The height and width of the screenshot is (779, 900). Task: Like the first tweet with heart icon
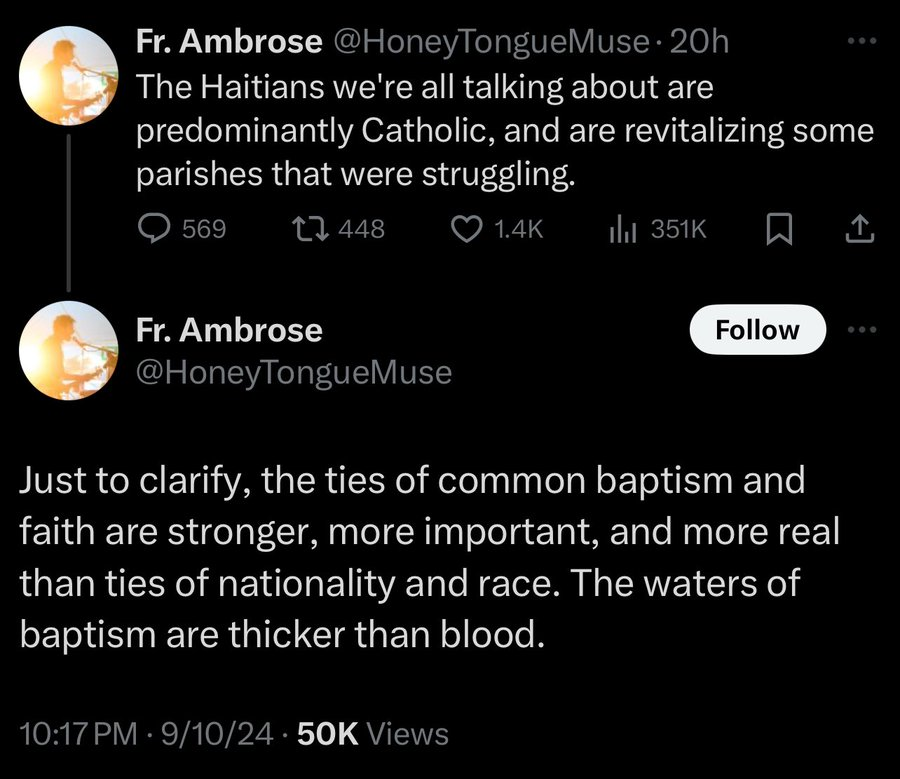[x=468, y=230]
